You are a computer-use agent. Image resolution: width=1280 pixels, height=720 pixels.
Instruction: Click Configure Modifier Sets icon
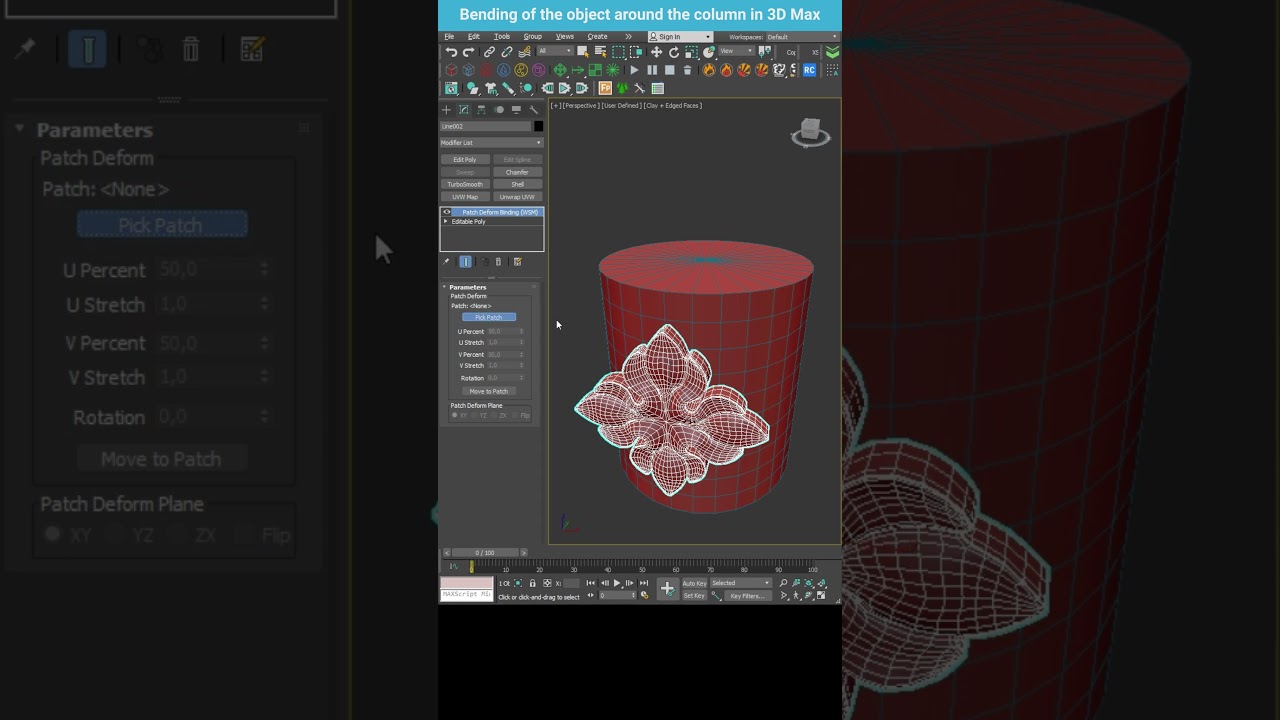[517, 262]
